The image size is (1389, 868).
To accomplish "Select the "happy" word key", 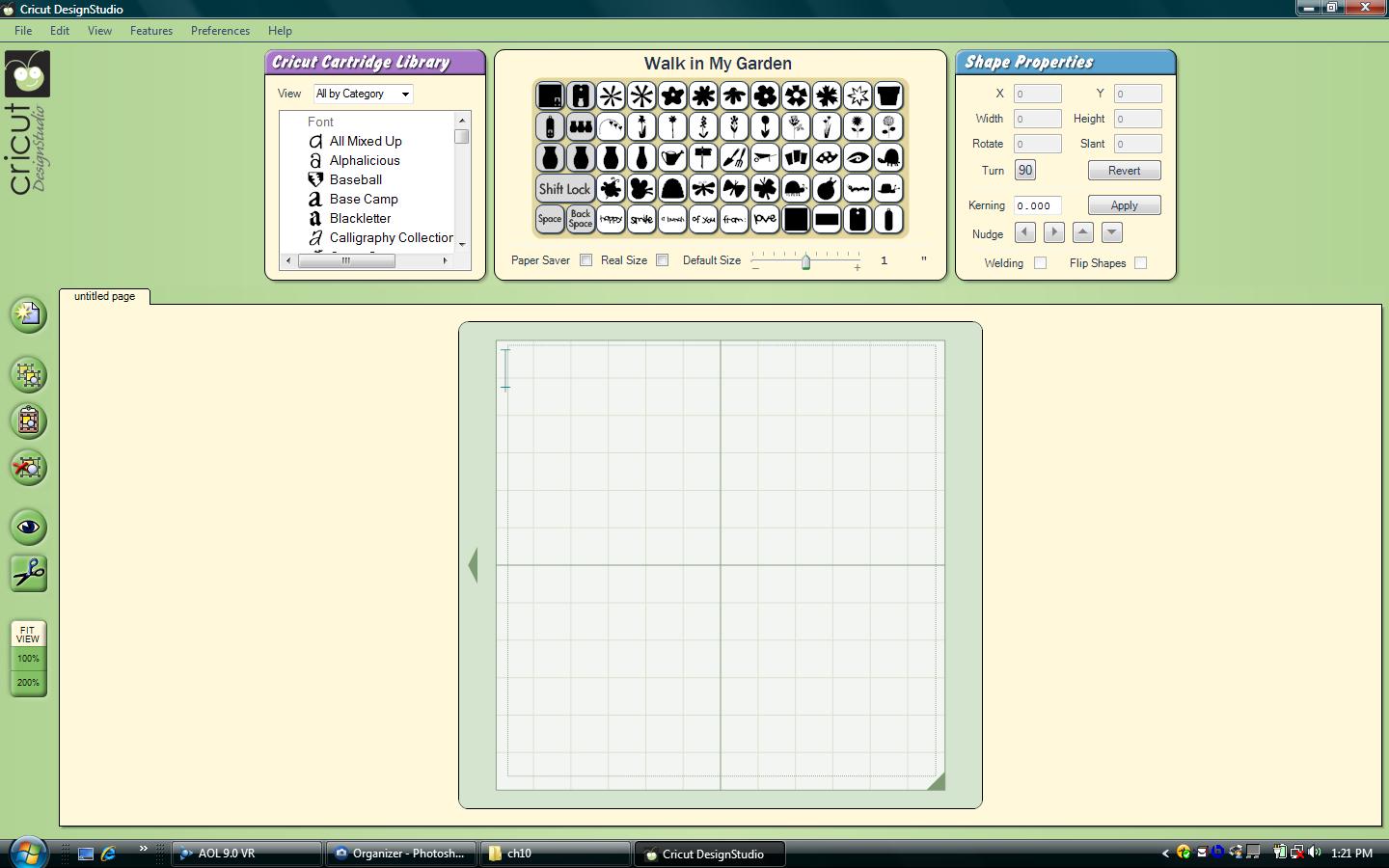I will coord(611,219).
